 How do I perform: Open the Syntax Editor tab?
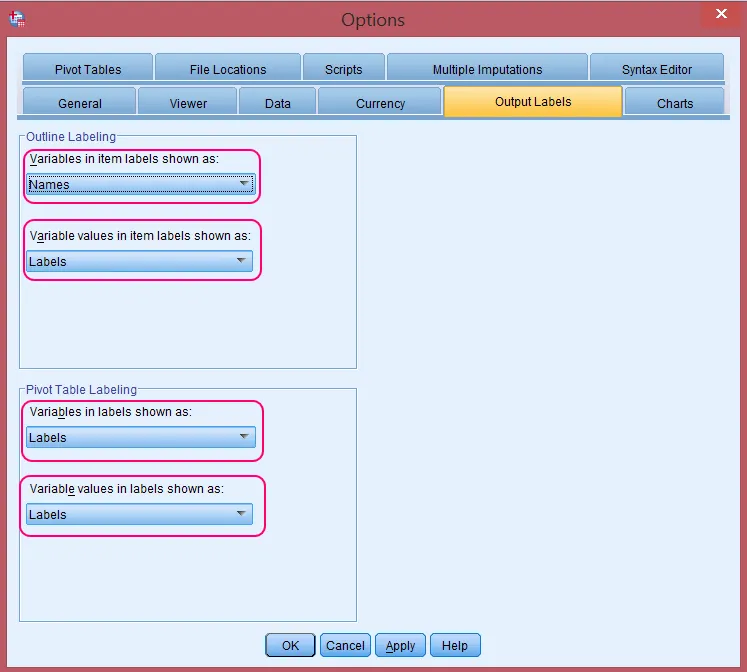656,69
